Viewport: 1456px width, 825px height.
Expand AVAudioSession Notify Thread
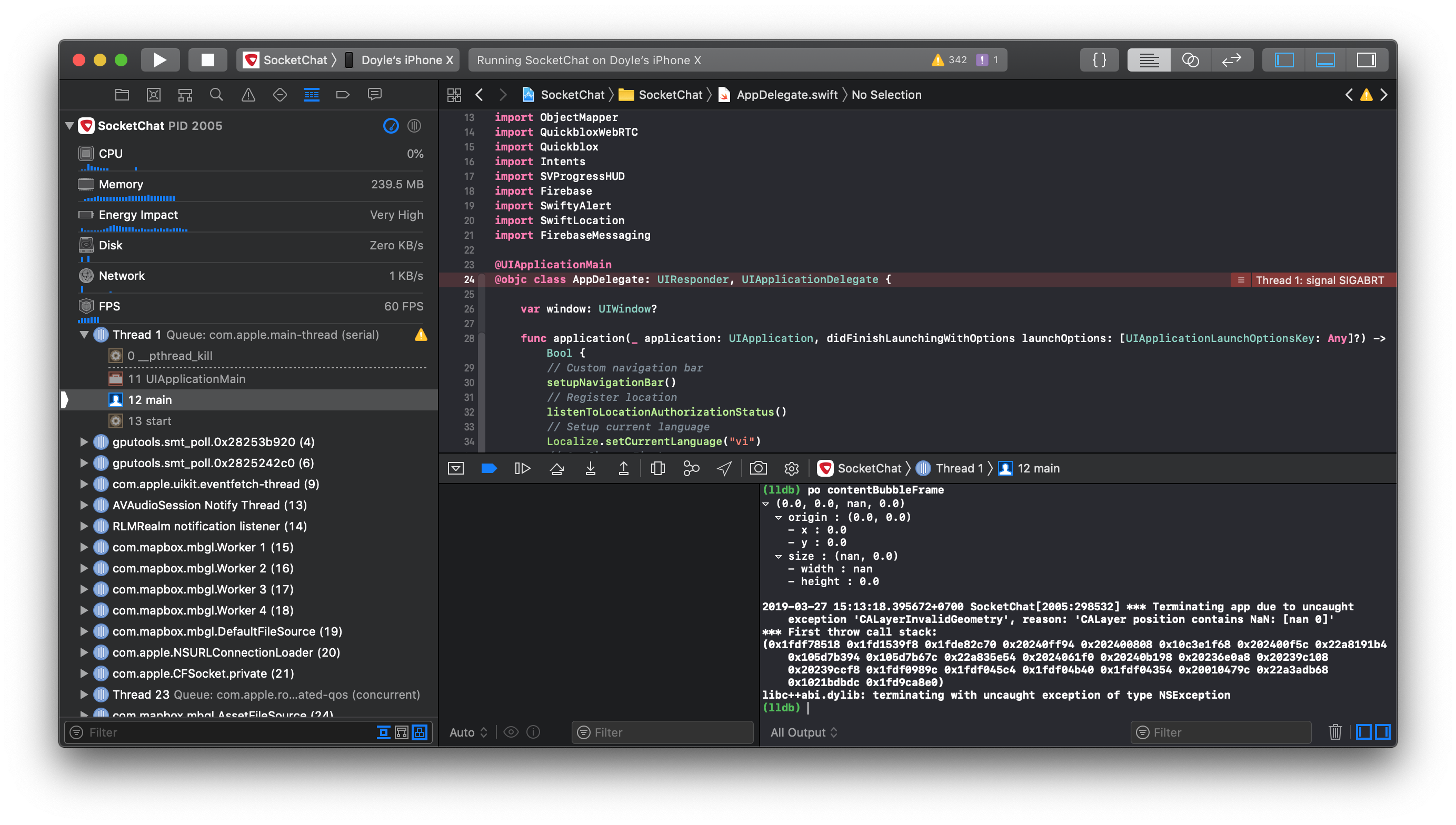tap(84, 505)
